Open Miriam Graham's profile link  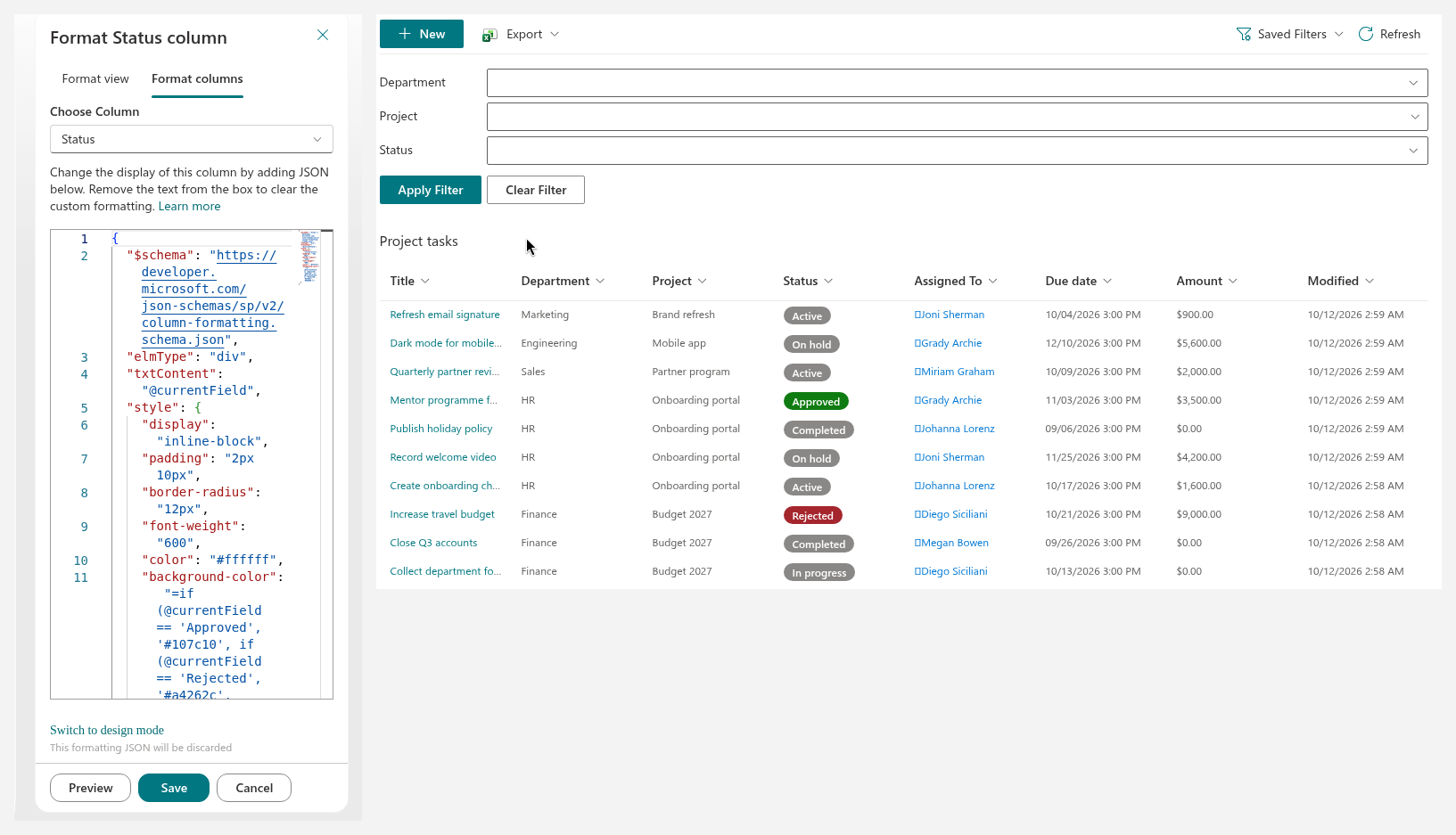(x=954, y=372)
